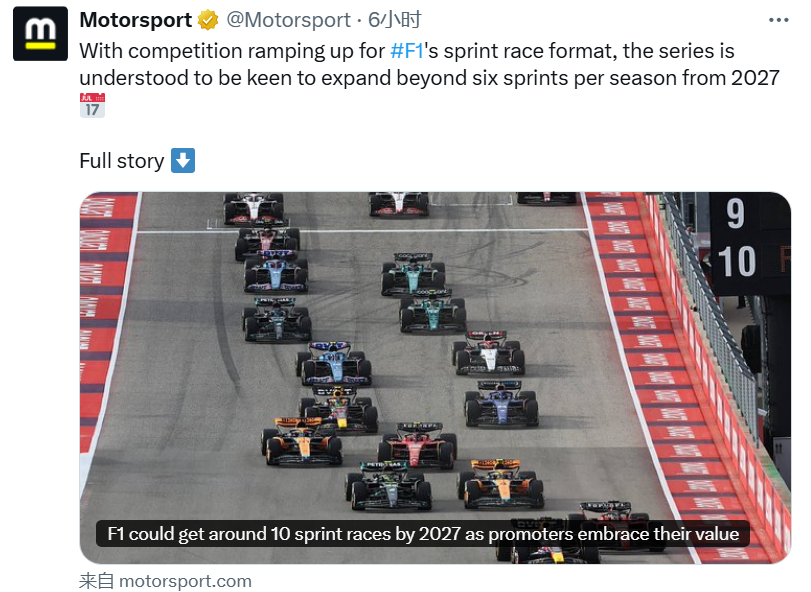811x592 pixels.
Task: Click the orange McLaren car on the left
Action: click(x=302, y=441)
